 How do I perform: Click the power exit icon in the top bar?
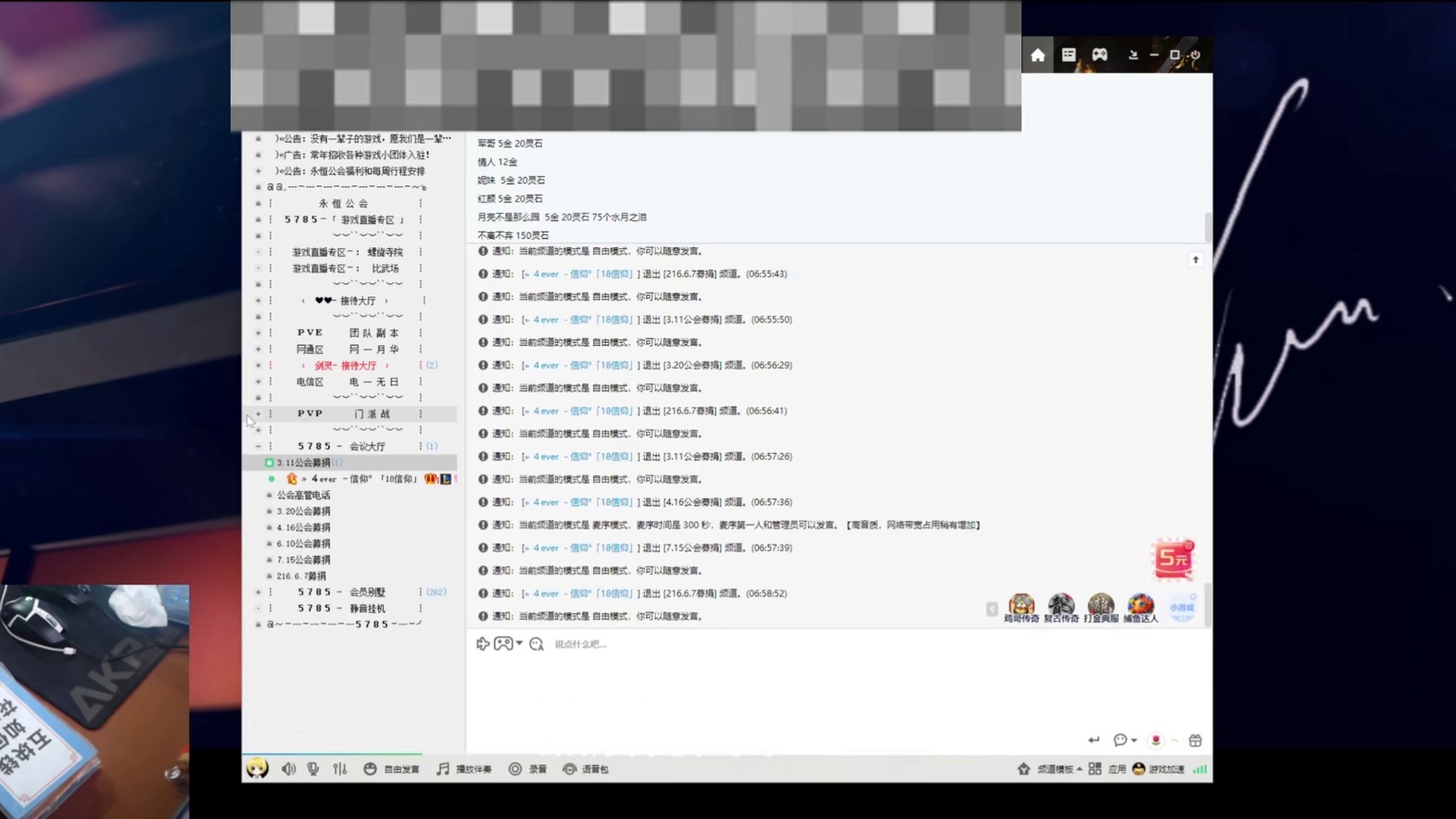click(1196, 56)
